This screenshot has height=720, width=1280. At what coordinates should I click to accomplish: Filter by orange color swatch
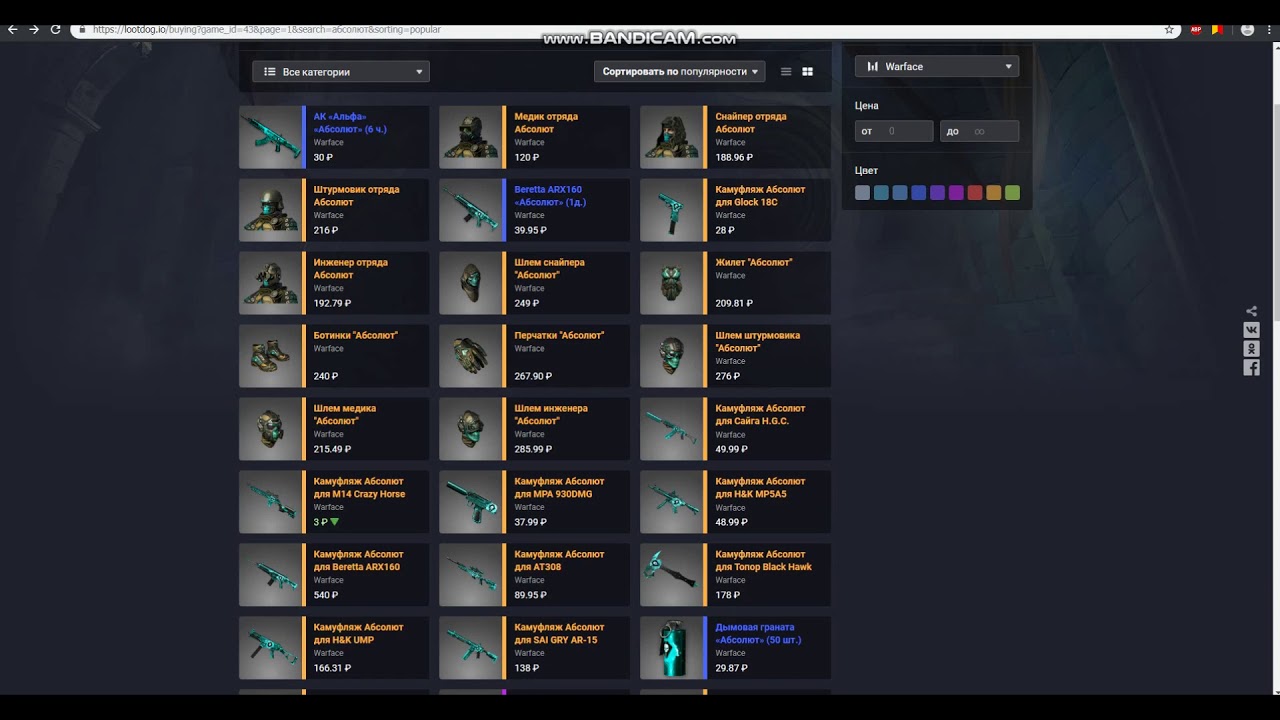pos(993,193)
